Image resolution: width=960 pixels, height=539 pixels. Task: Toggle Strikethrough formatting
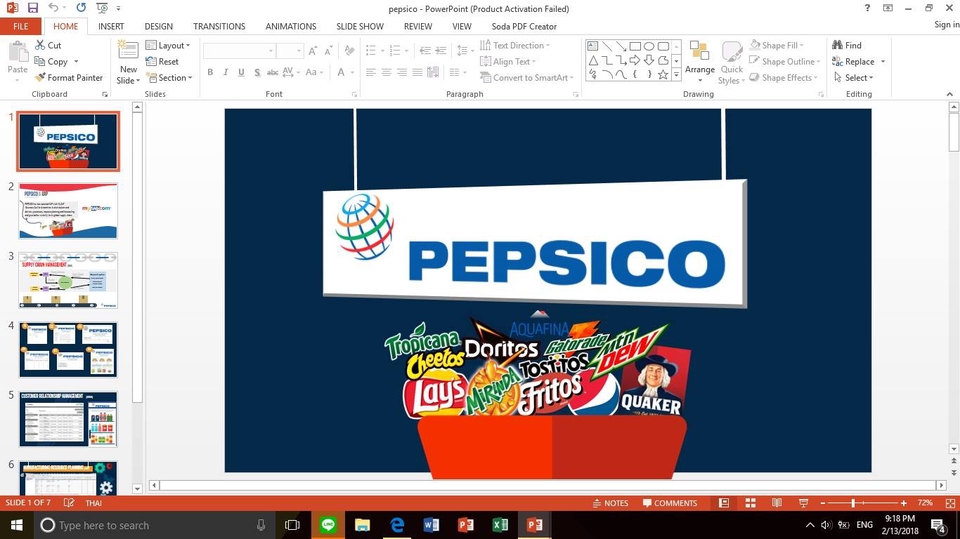(272, 72)
